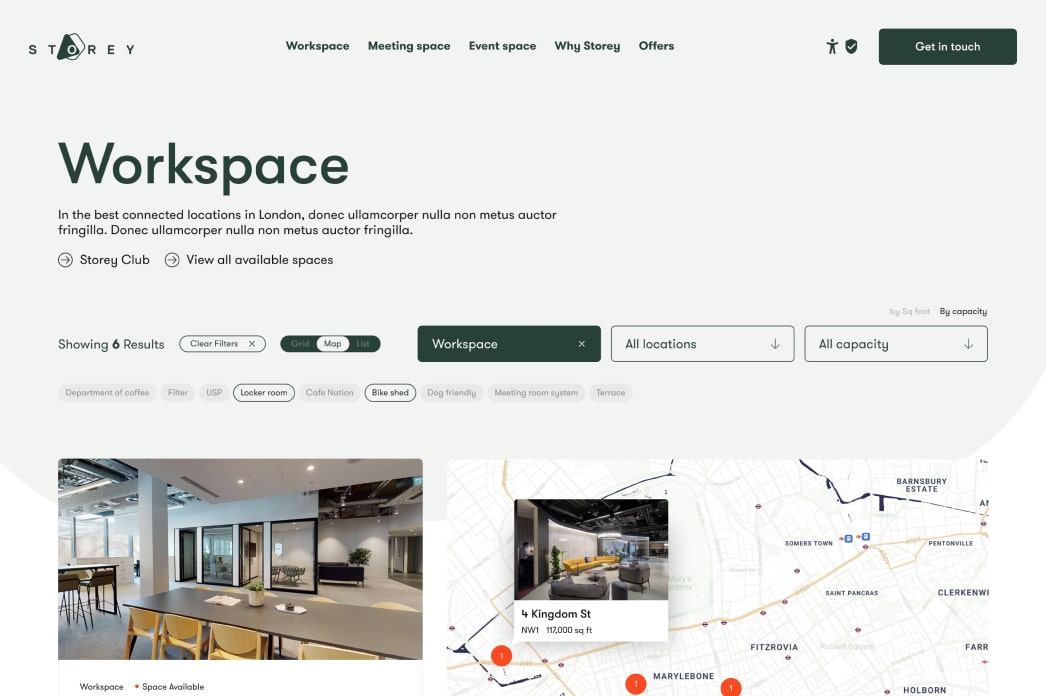Click the arrow icon beside Storey Club
This screenshot has height=696, width=1046.
tap(65, 259)
